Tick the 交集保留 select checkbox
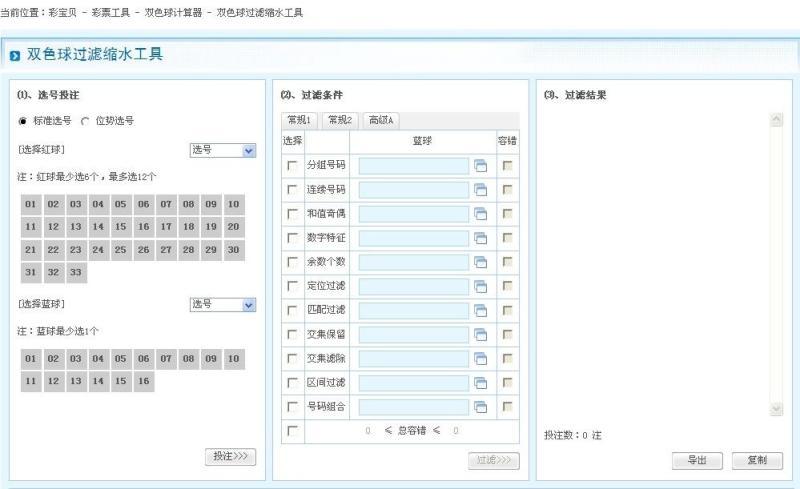 click(x=292, y=335)
